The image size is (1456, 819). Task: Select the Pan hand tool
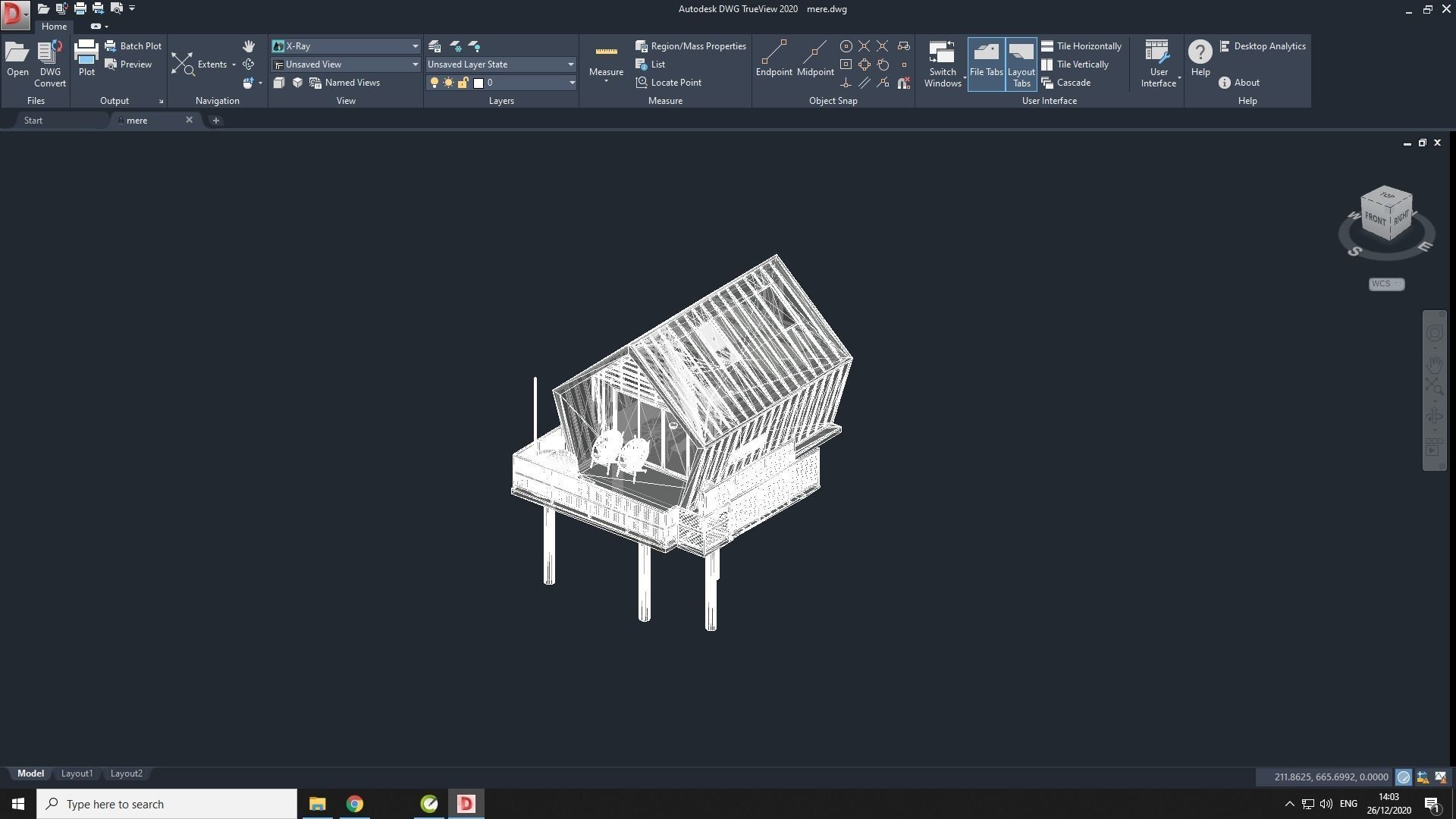click(x=249, y=46)
